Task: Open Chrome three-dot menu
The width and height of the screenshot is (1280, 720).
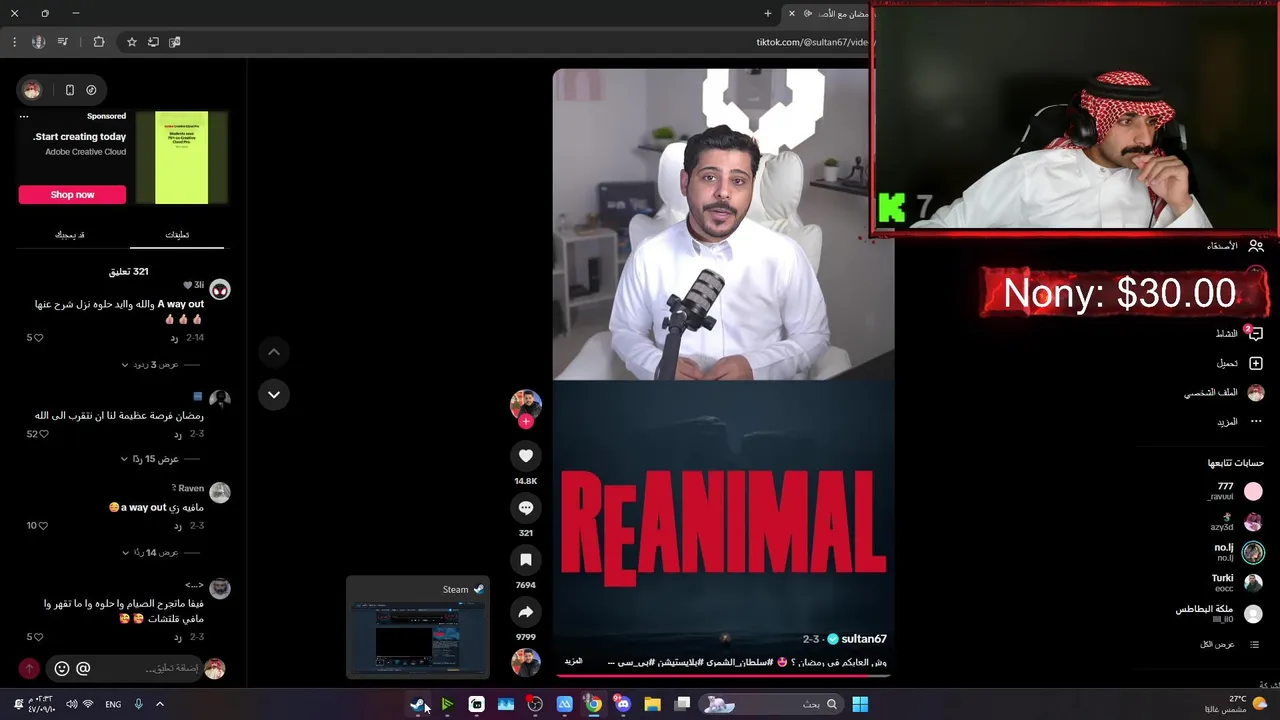Action: click(x=14, y=42)
